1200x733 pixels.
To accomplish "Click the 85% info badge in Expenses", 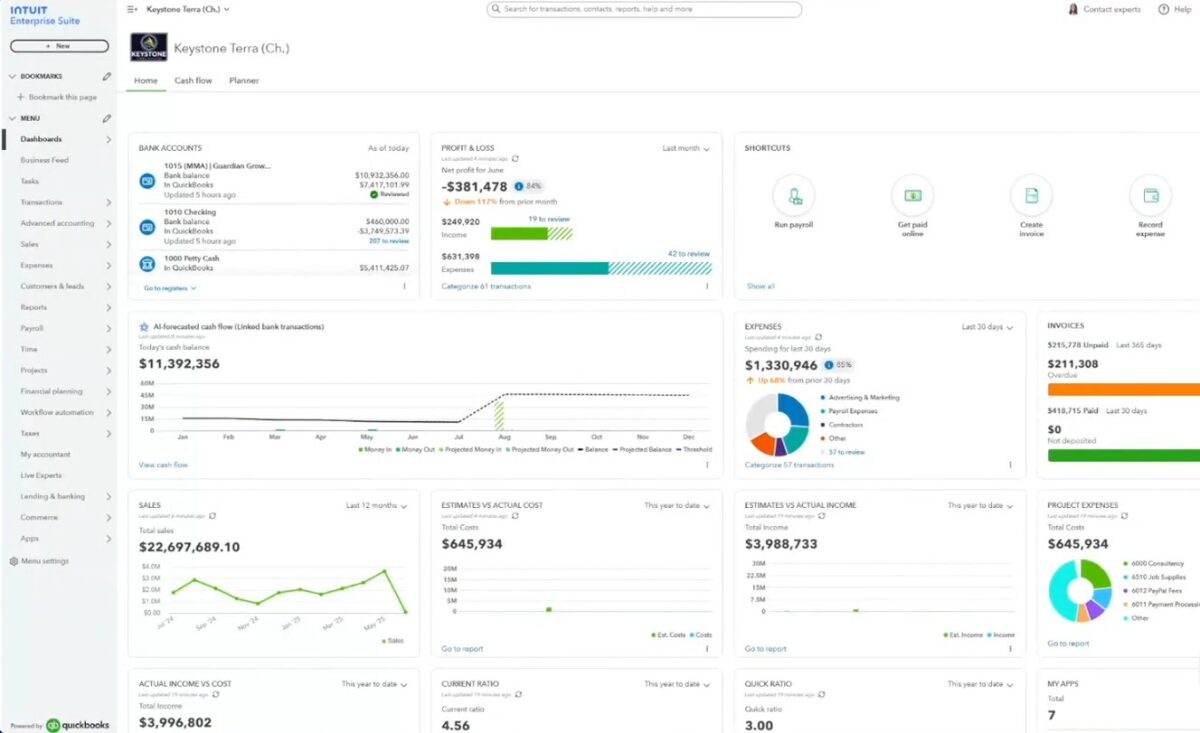I will (839, 365).
